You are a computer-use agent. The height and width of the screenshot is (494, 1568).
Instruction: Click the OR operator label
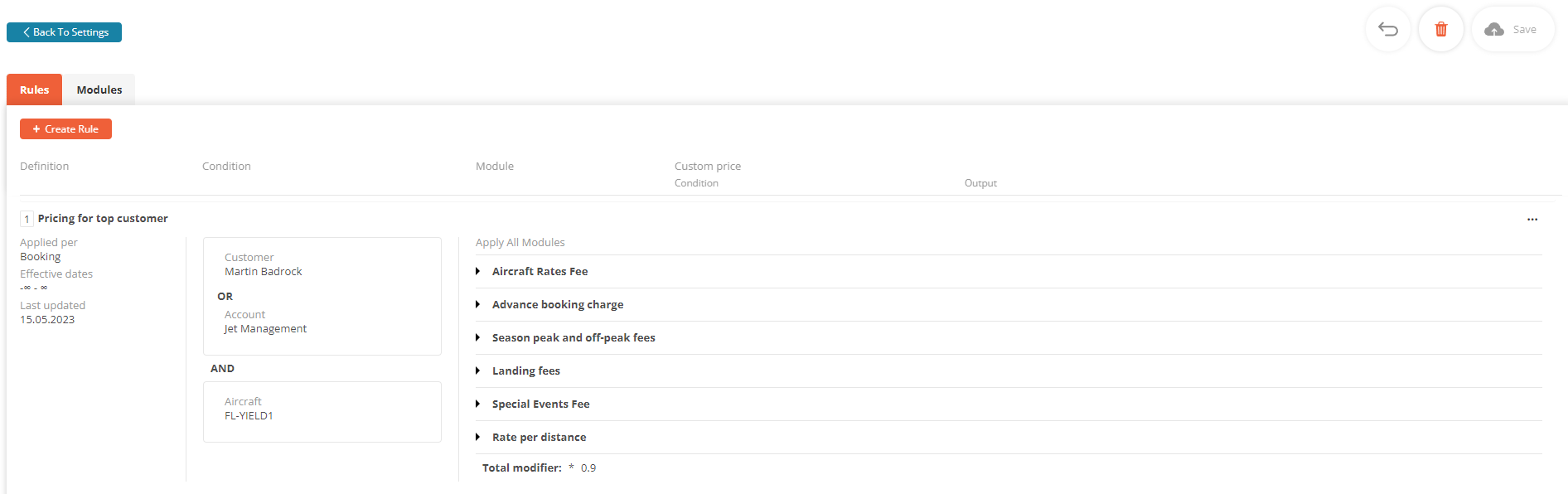(225, 297)
